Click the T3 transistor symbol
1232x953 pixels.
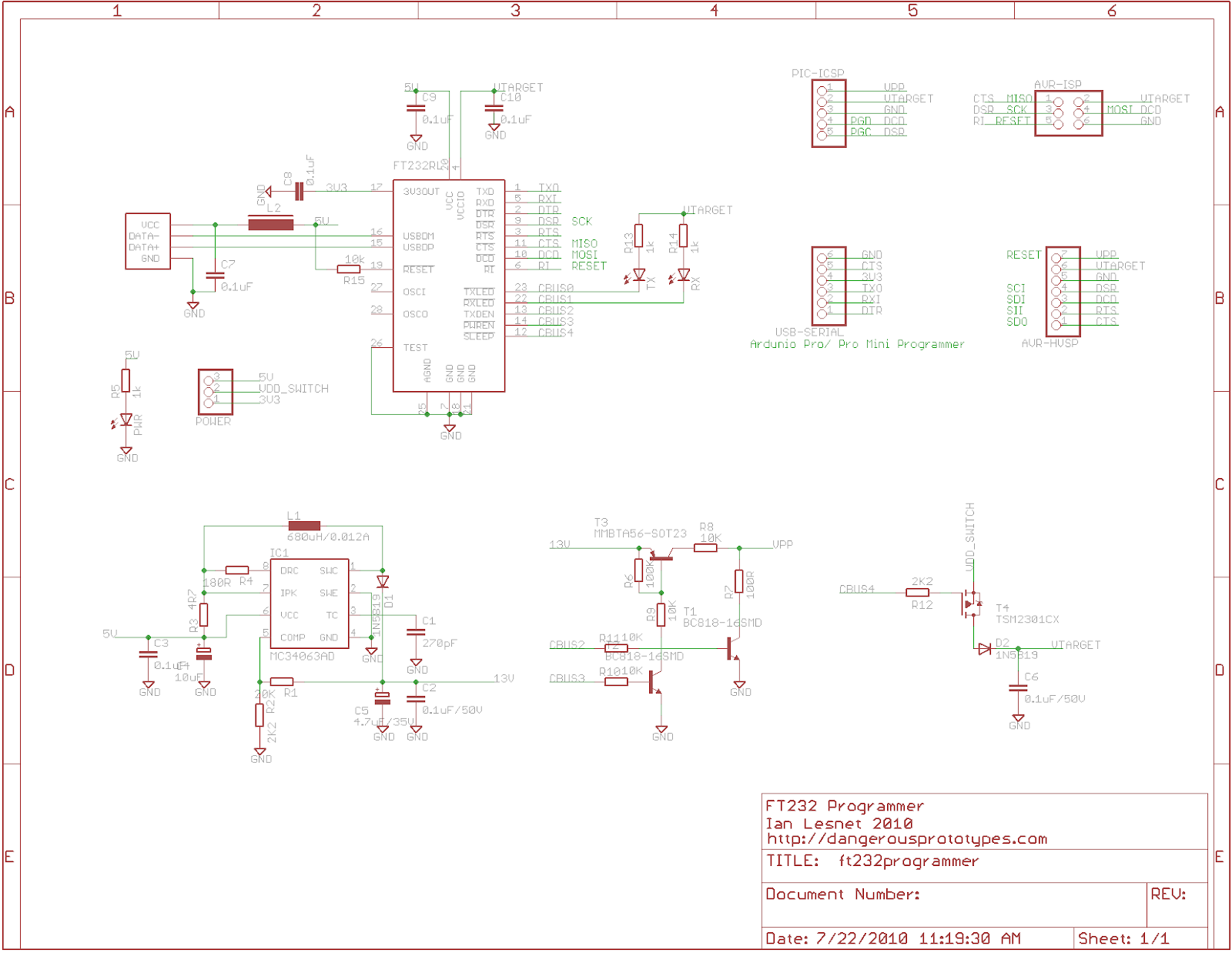click(661, 554)
